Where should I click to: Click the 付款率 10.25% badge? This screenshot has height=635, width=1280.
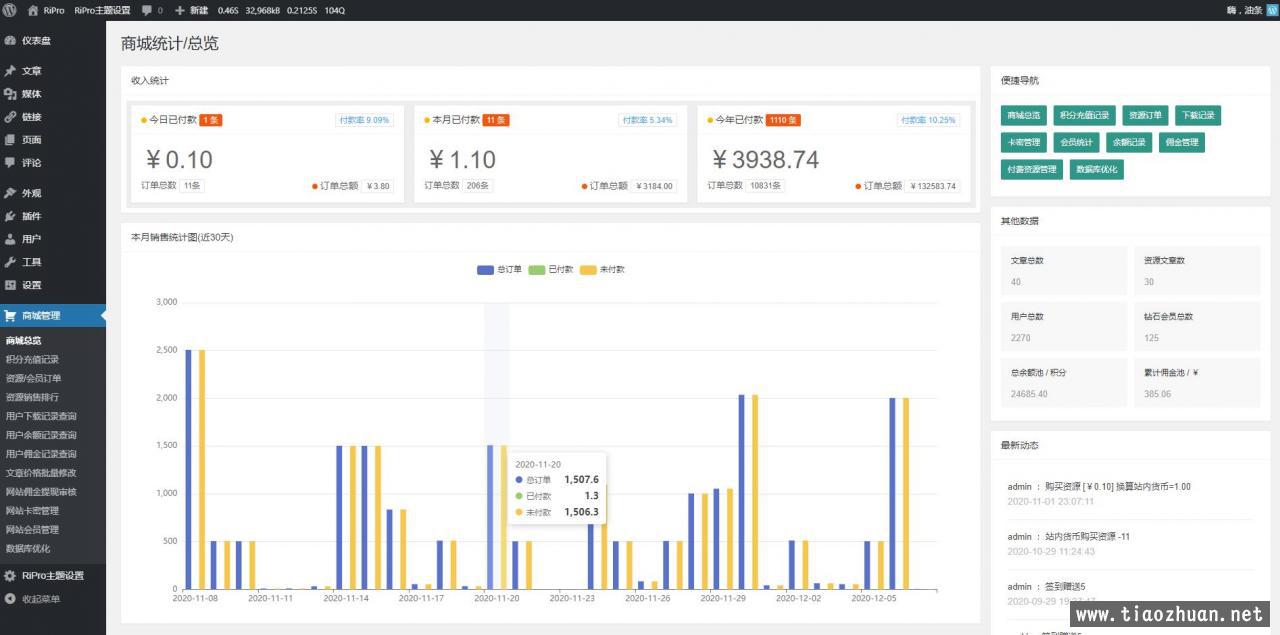[929, 120]
